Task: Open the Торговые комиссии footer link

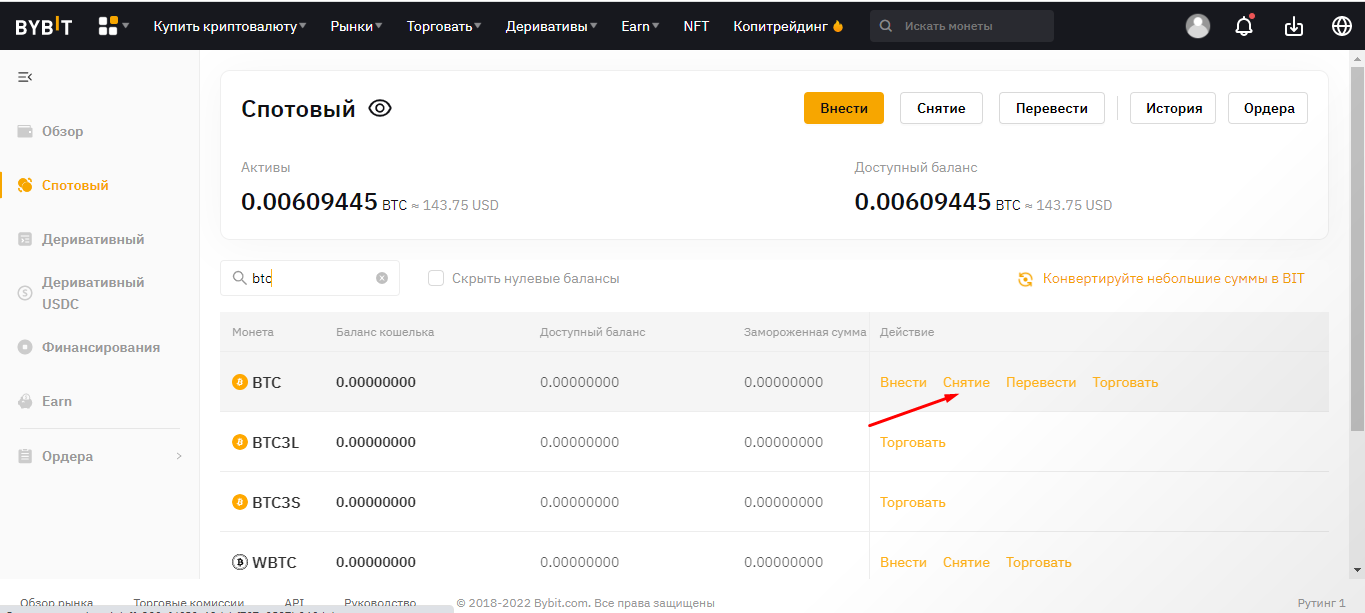Action: (188, 603)
